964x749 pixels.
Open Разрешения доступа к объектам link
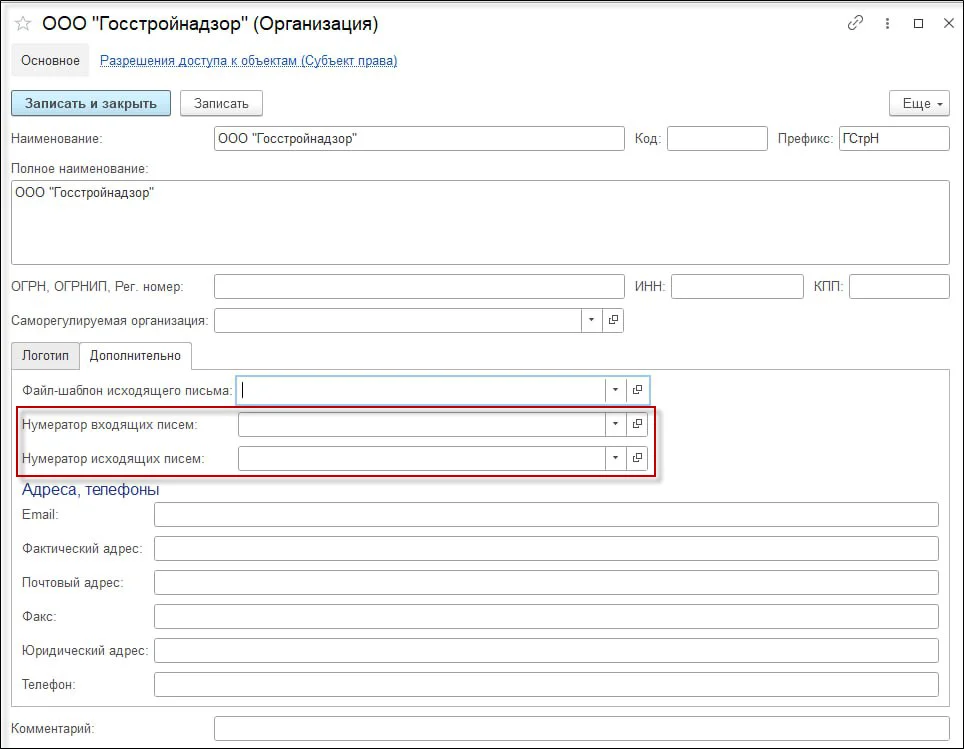coord(248,61)
